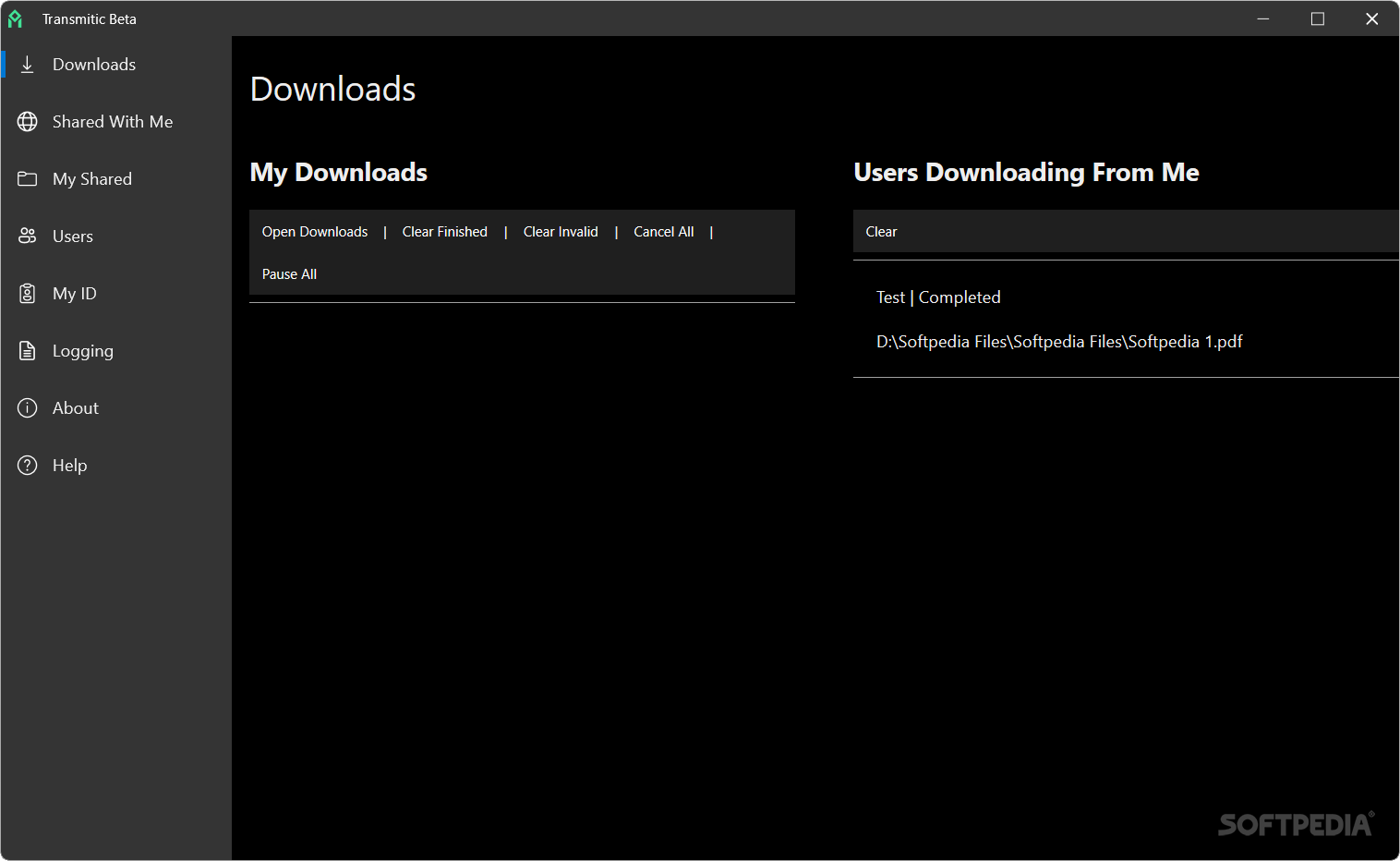The image size is (1400, 861).
Task: Click the document icon for Logging
Action: pos(28,351)
